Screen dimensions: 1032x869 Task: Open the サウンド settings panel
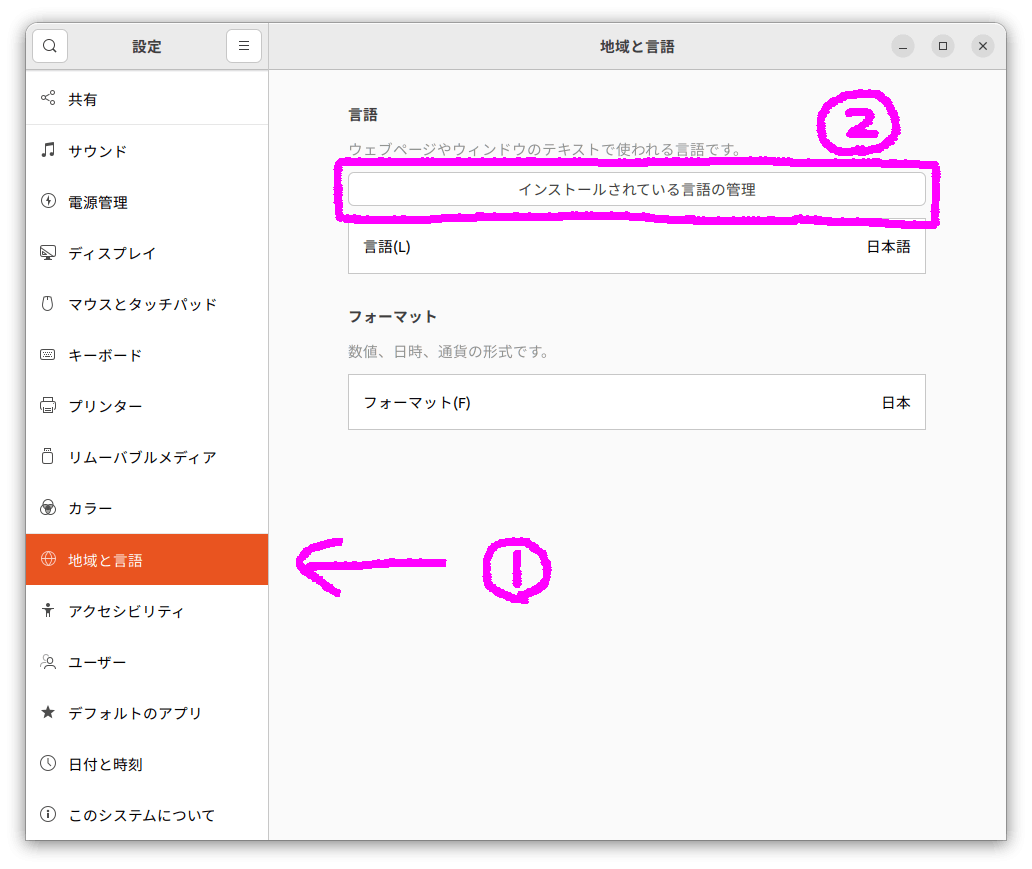click(x=147, y=150)
